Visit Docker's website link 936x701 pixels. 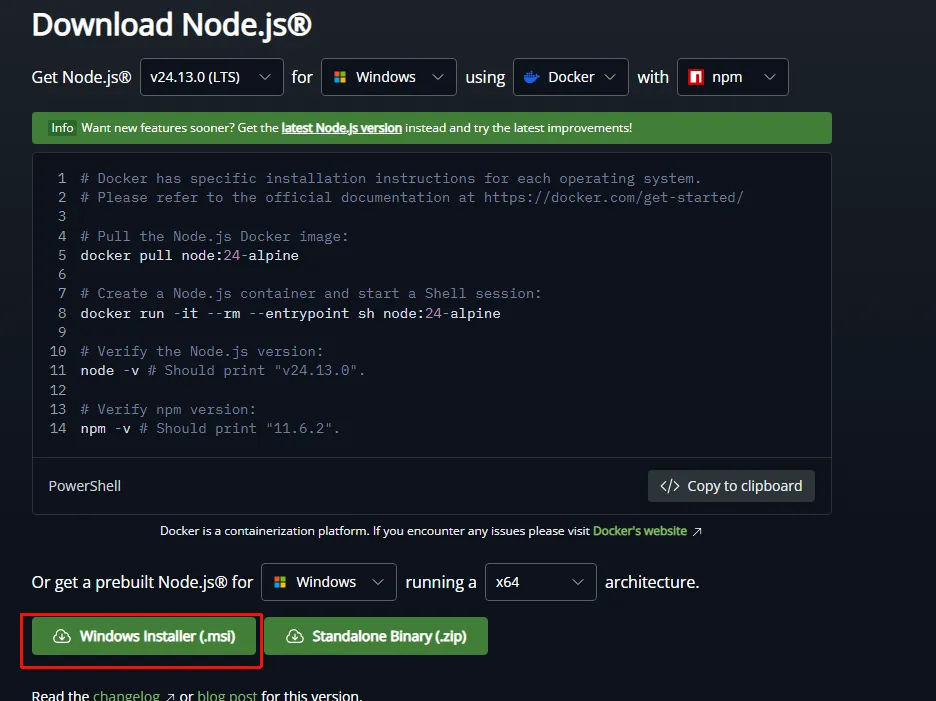[640, 531]
